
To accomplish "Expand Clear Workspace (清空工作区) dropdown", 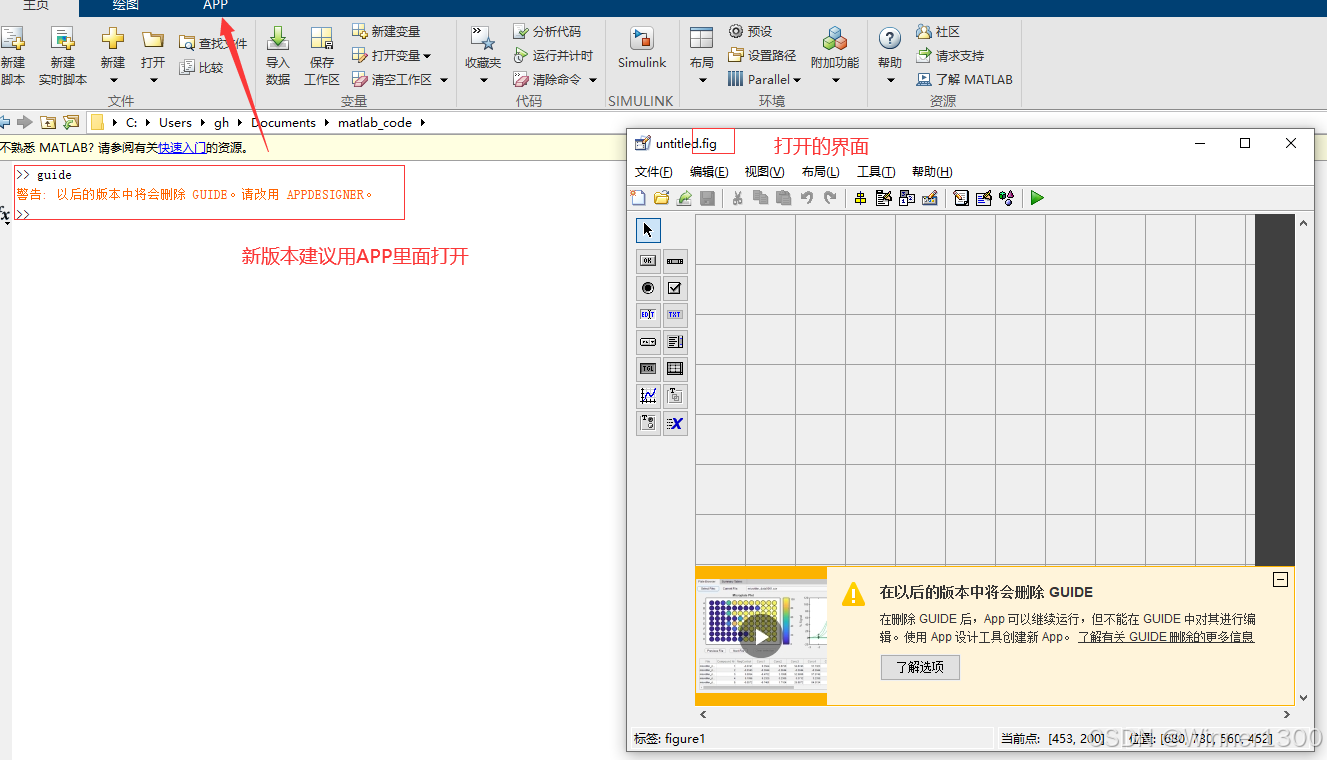I will (444, 80).
